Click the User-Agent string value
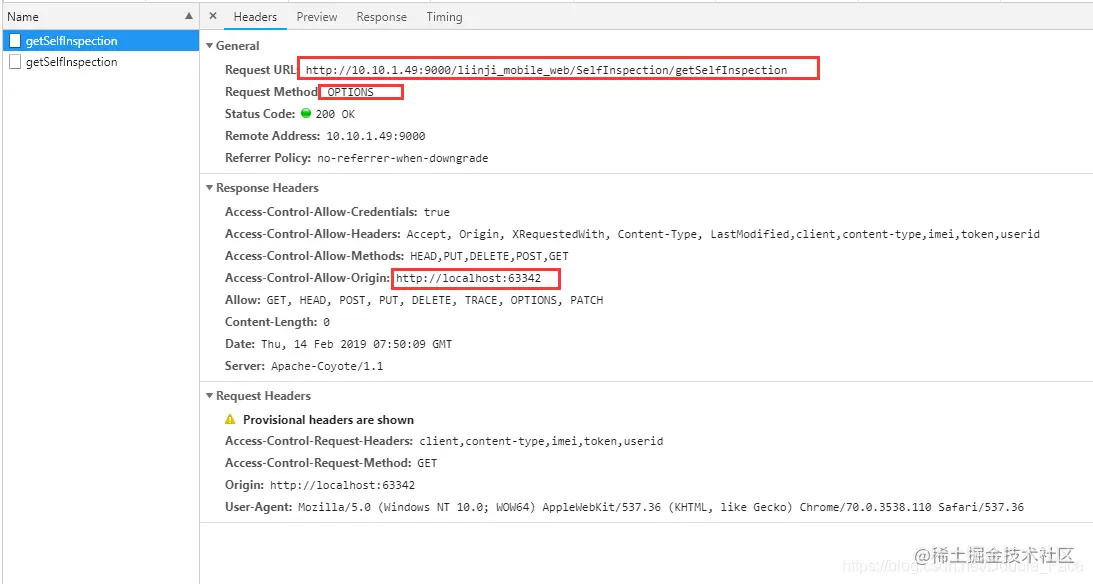Image resolution: width=1093 pixels, height=584 pixels. 661,507
